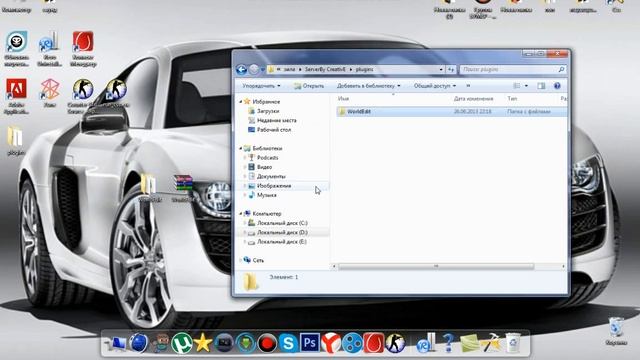Open Explorer help question mark icon
The width and height of the screenshot is (640, 360).
pos(557,86)
